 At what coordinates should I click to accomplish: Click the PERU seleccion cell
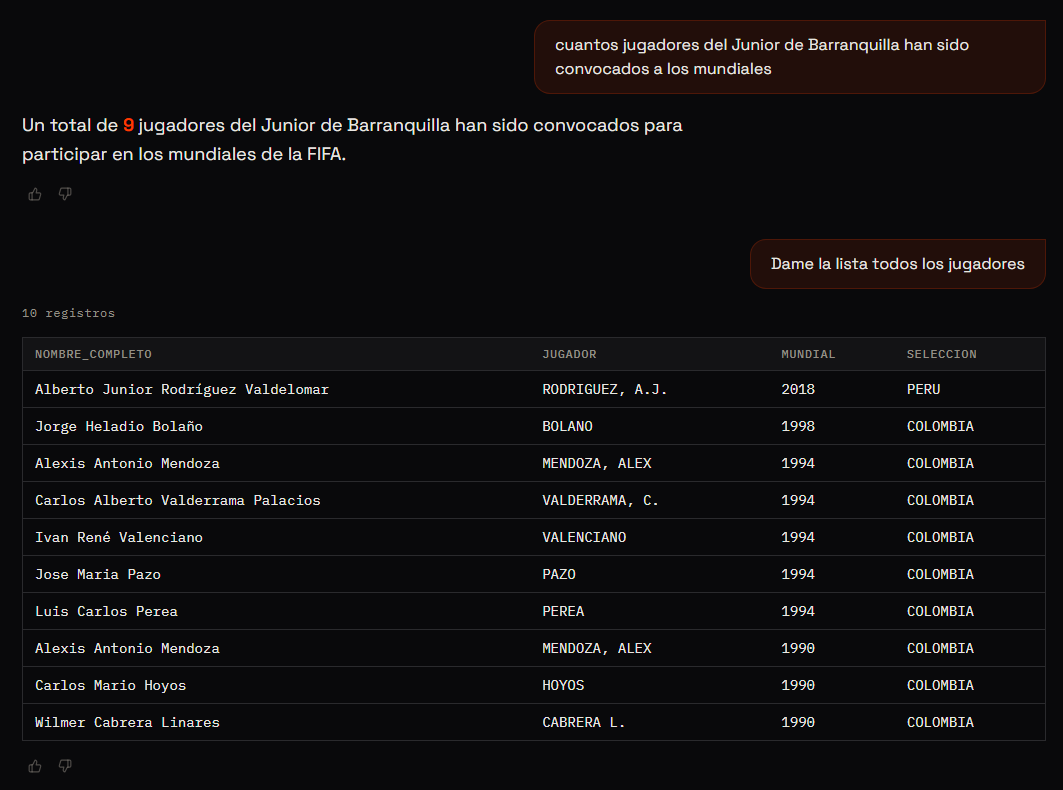(x=923, y=389)
